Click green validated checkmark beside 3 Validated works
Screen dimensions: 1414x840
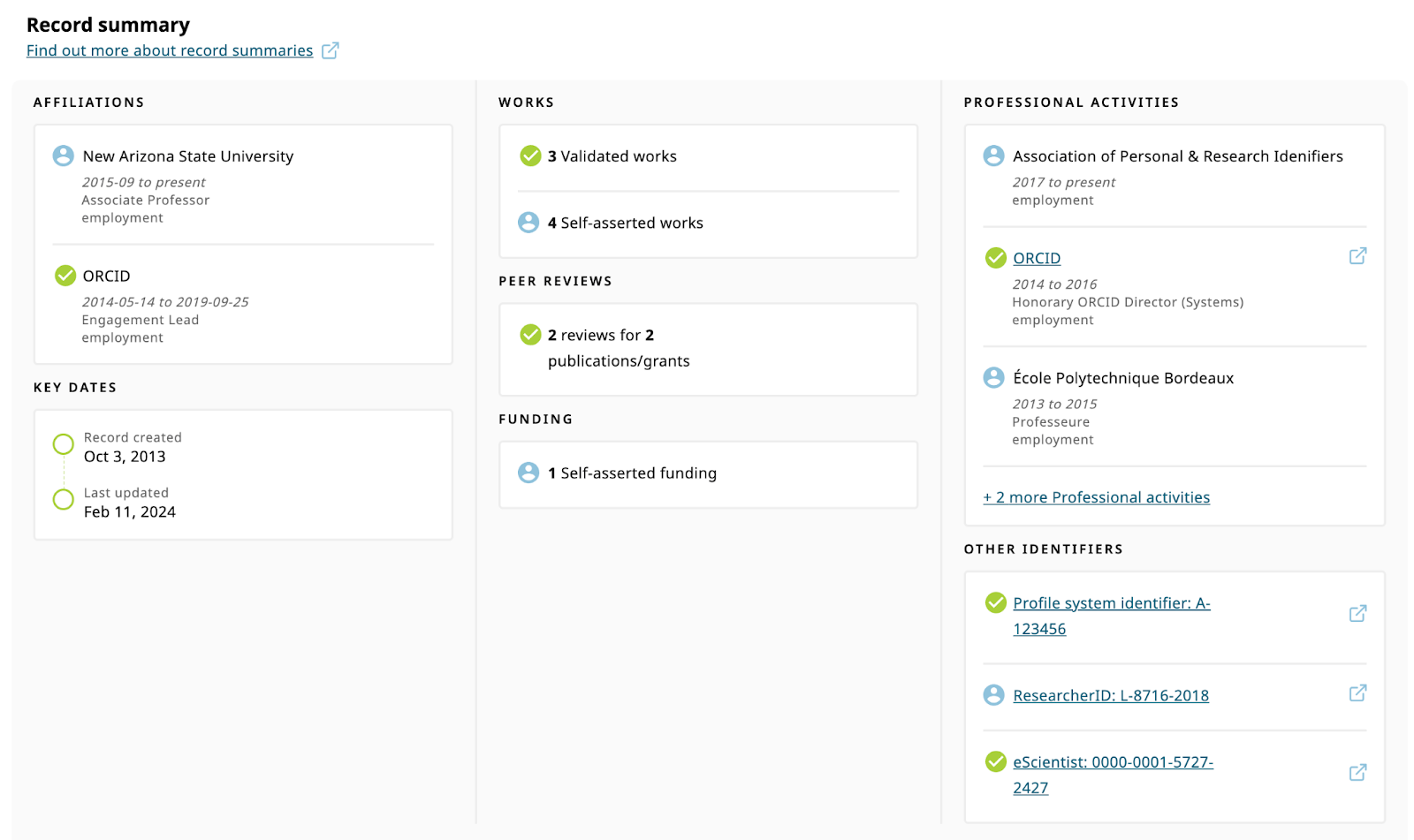coord(530,156)
